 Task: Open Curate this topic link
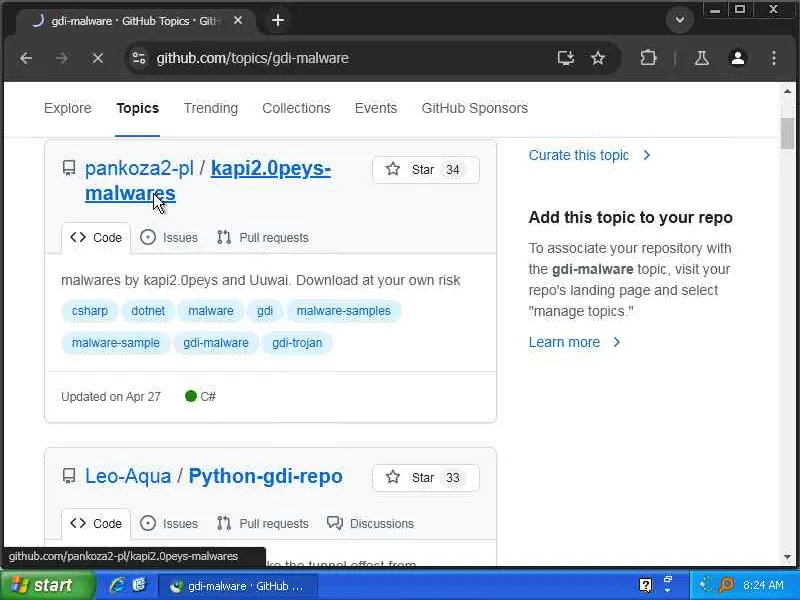pyautogui.click(x=589, y=155)
